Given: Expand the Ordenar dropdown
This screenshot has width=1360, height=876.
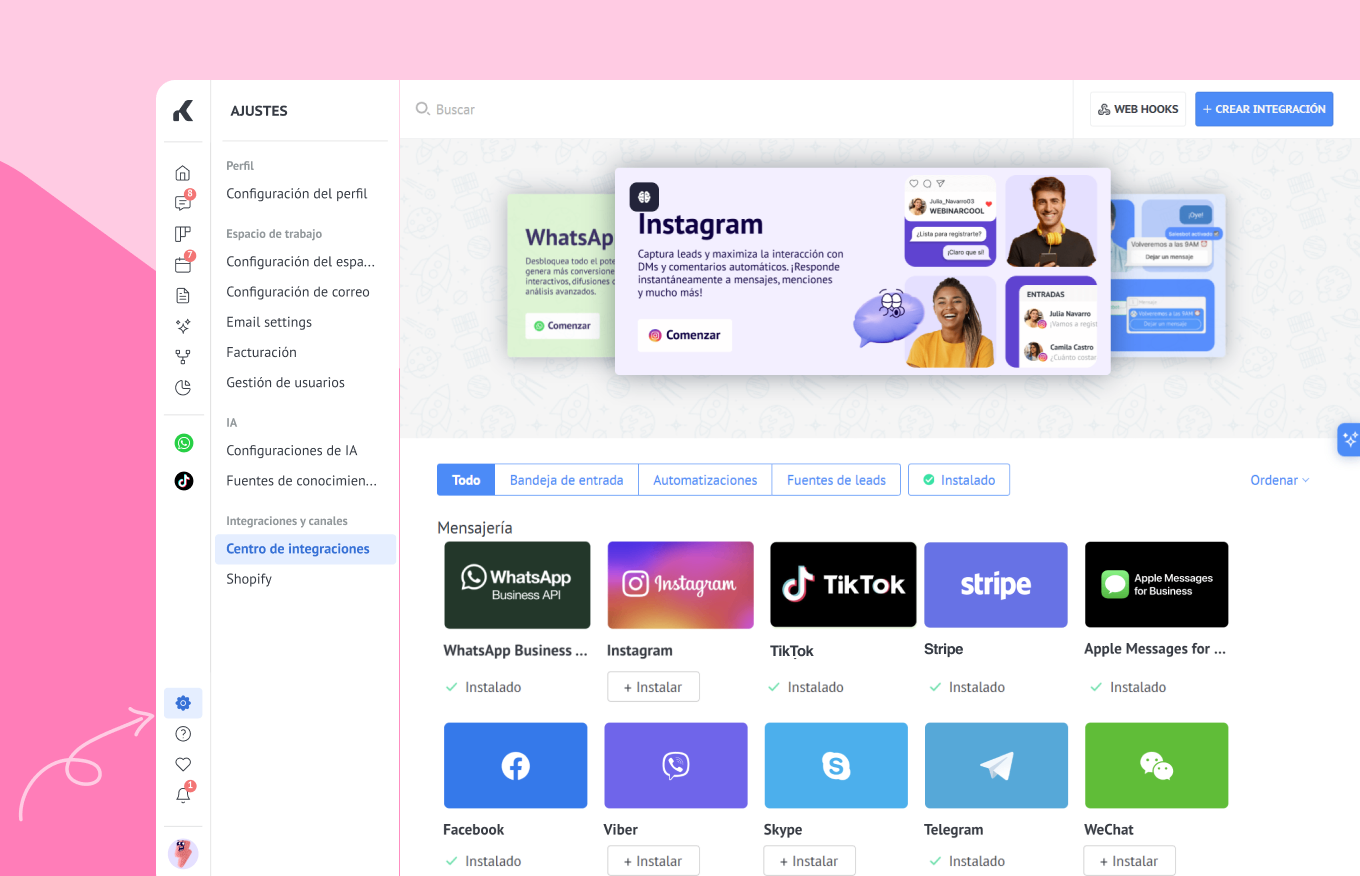Looking at the screenshot, I should pos(1279,480).
